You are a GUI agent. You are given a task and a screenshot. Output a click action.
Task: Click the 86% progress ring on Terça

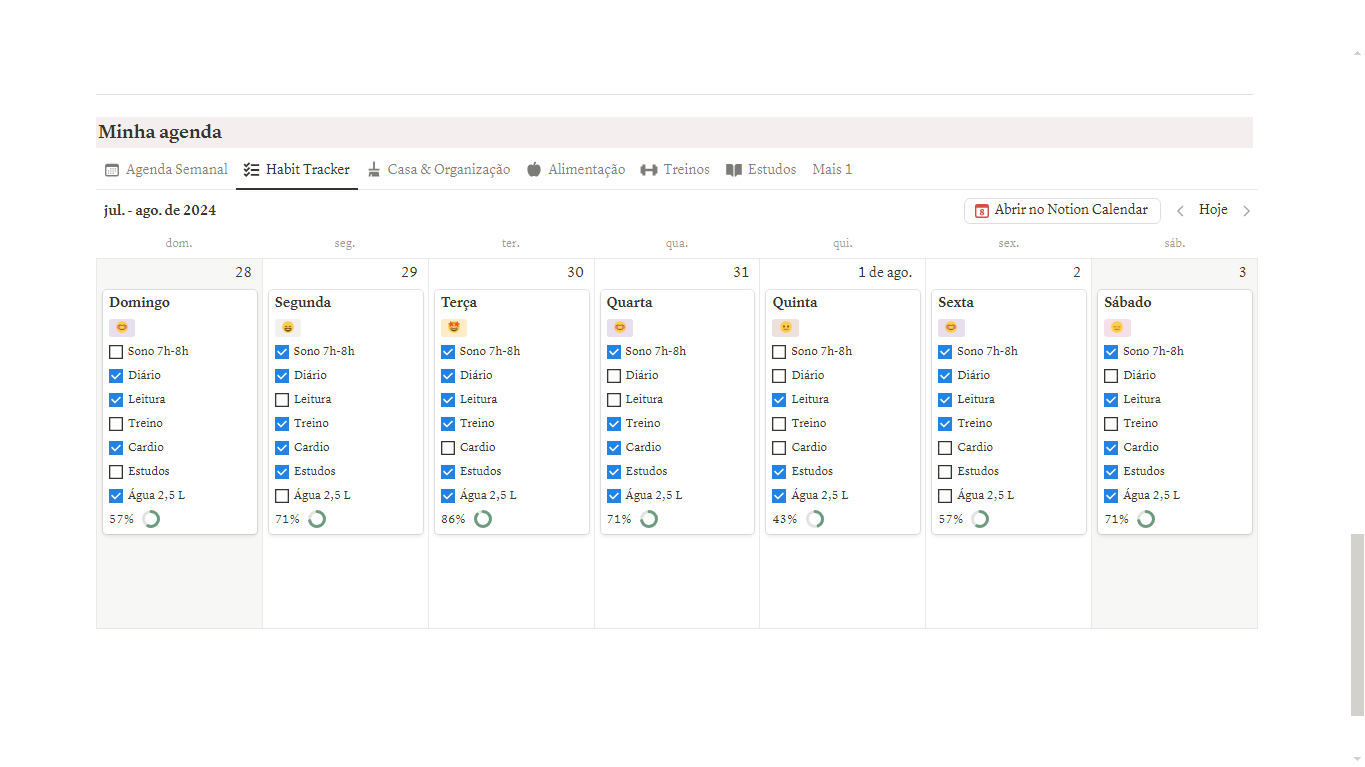[x=483, y=519]
